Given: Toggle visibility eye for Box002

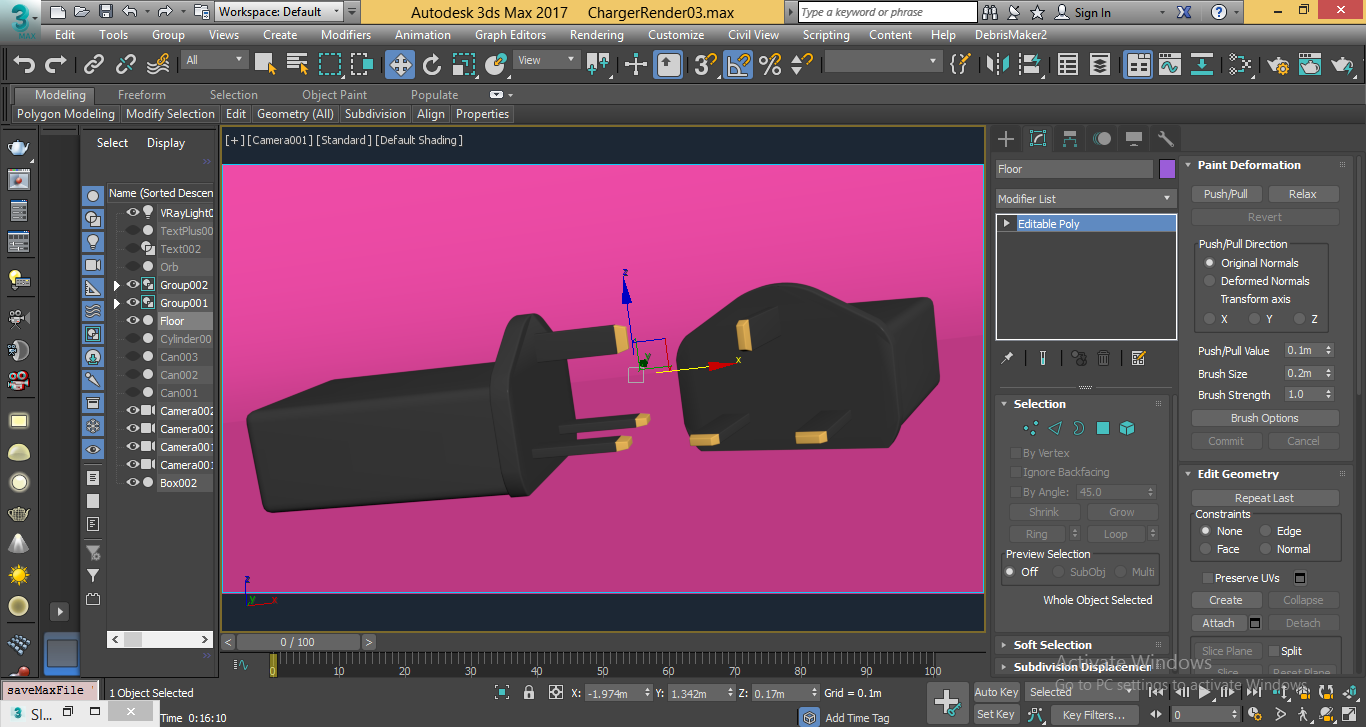Looking at the screenshot, I should point(132,483).
